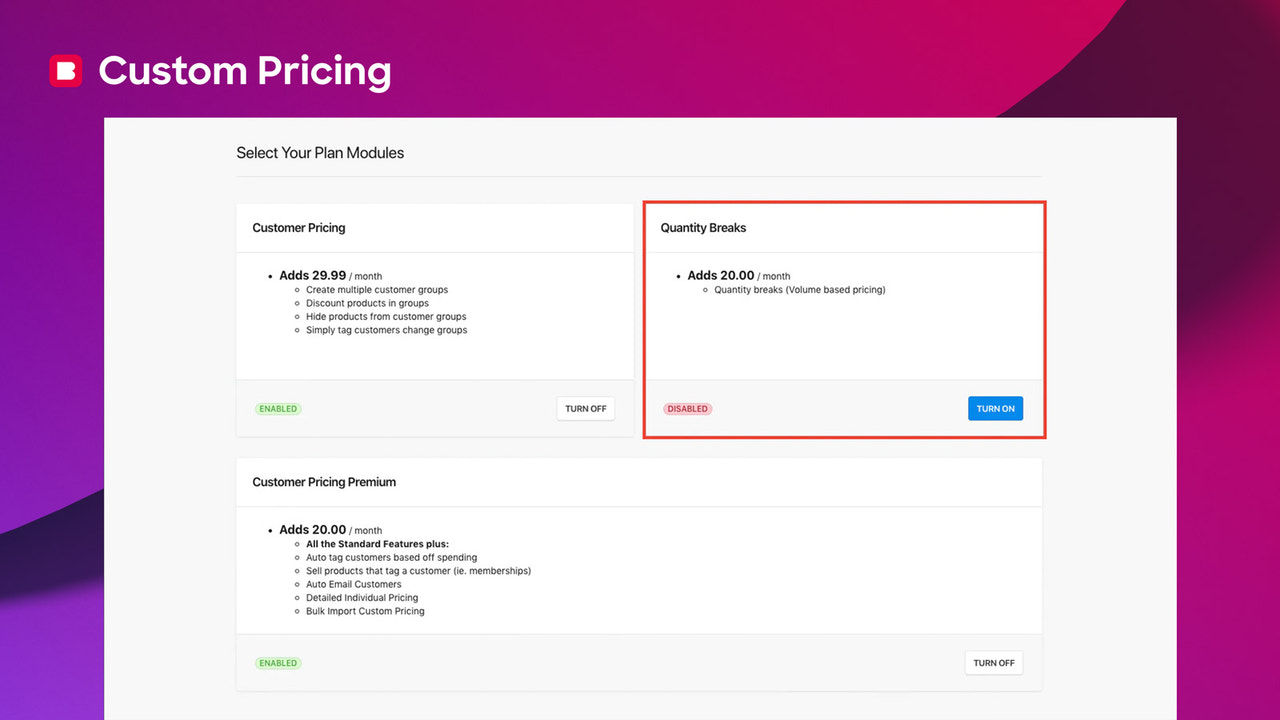Click Create multiple customer groups feature item
The image size is (1280, 720).
377,289
